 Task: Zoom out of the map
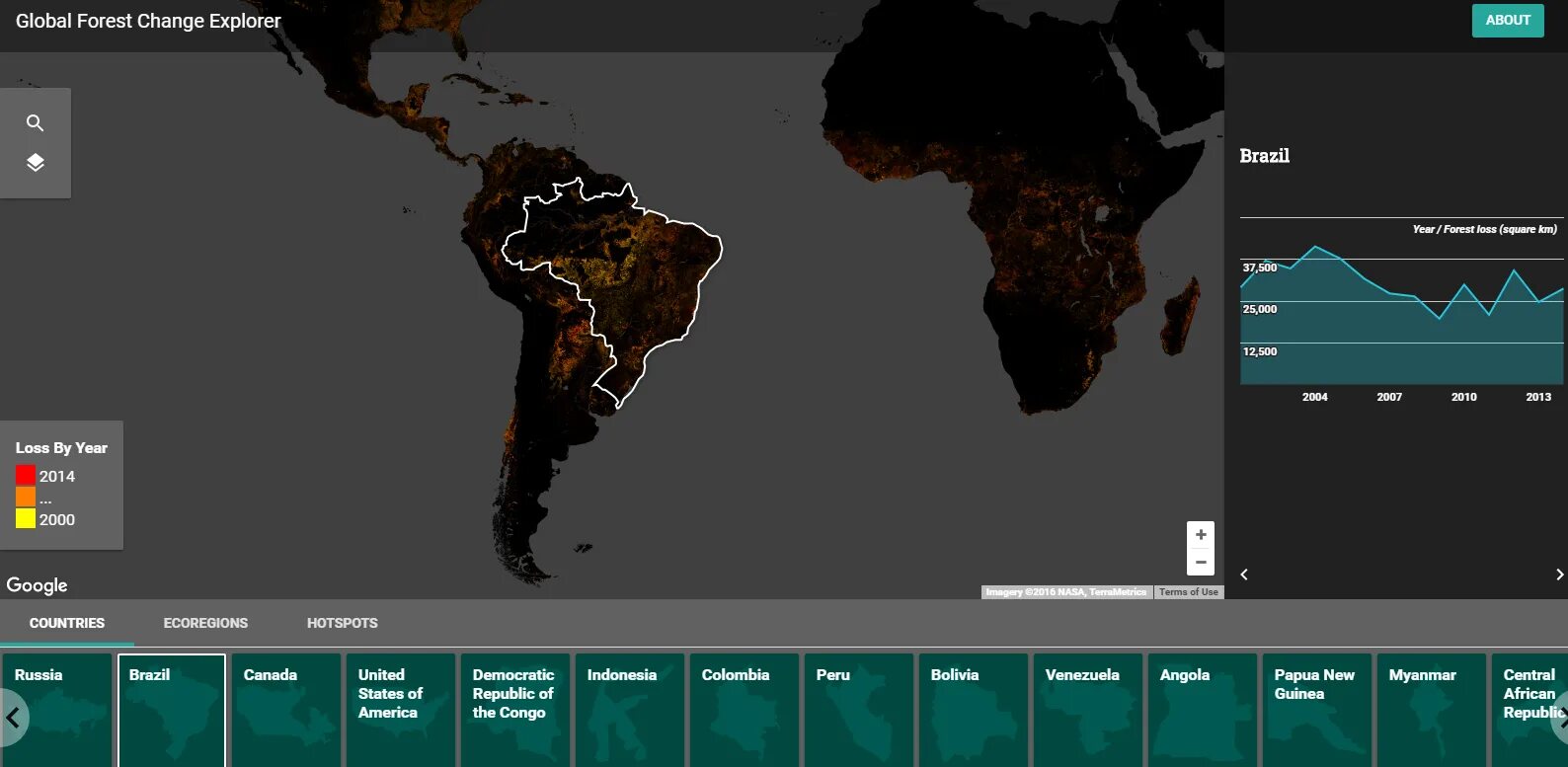tap(1201, 562)
